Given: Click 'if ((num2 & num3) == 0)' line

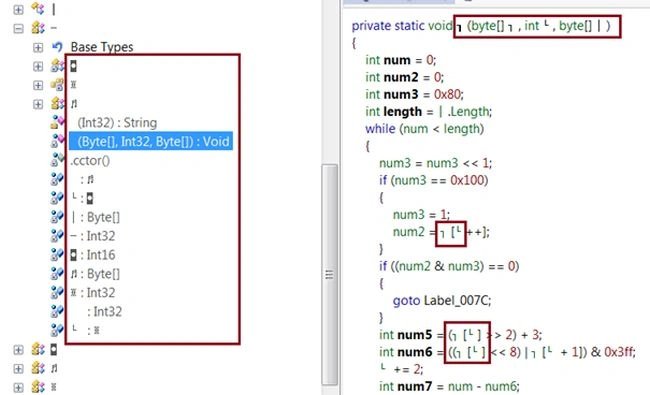Looking at the screenshot, I should [x=449, y=266].
